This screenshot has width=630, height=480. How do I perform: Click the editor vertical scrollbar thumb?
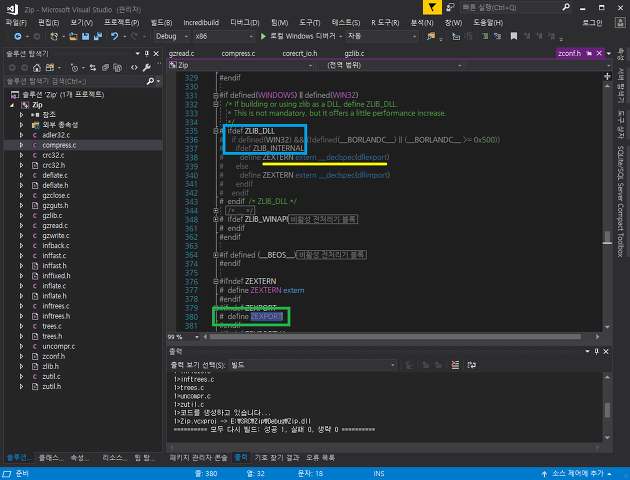[x=607, y=237]
